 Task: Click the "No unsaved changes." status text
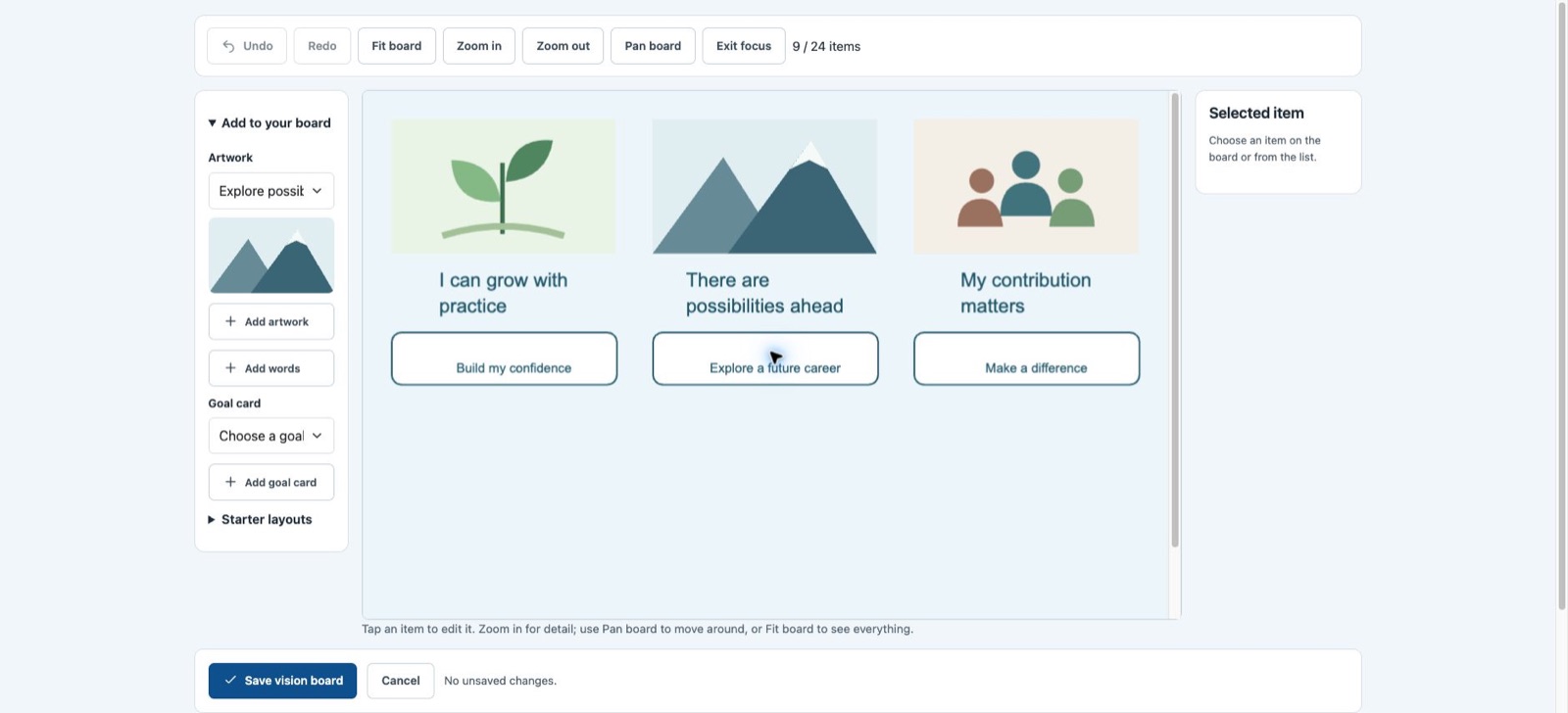click(x=500, y=681)
